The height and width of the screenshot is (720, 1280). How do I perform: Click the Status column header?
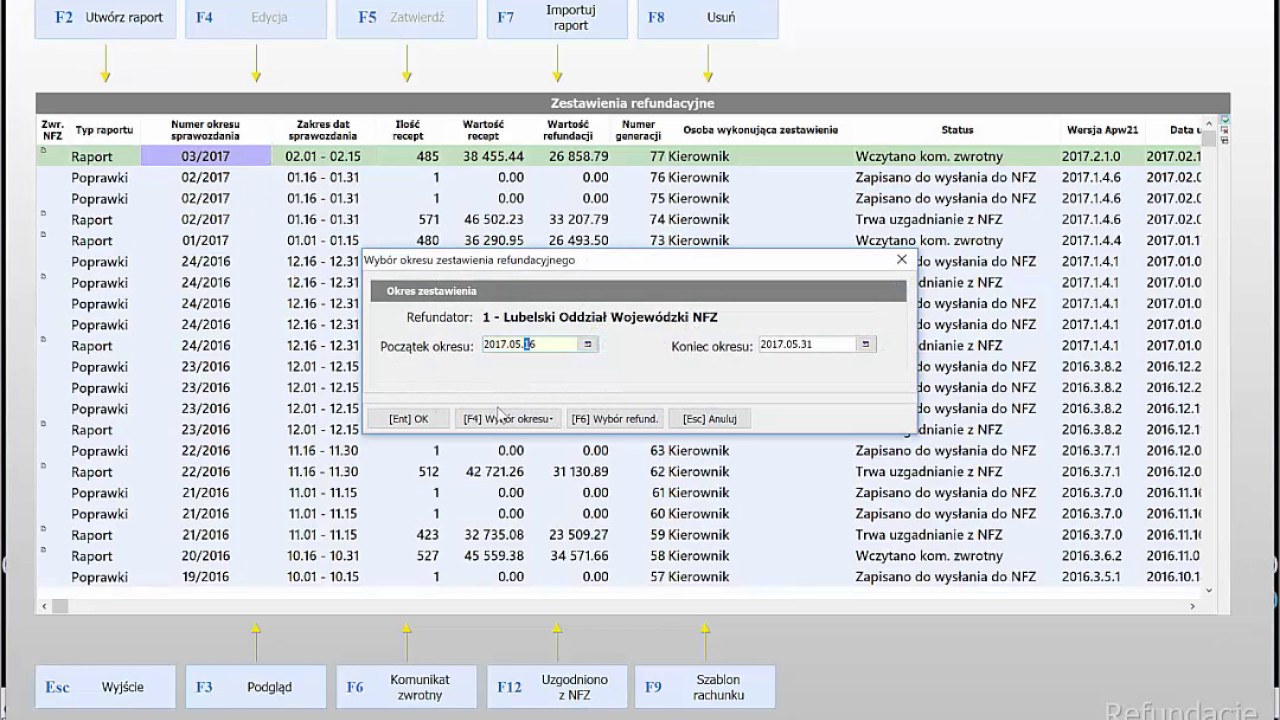(x=957, y=130)
